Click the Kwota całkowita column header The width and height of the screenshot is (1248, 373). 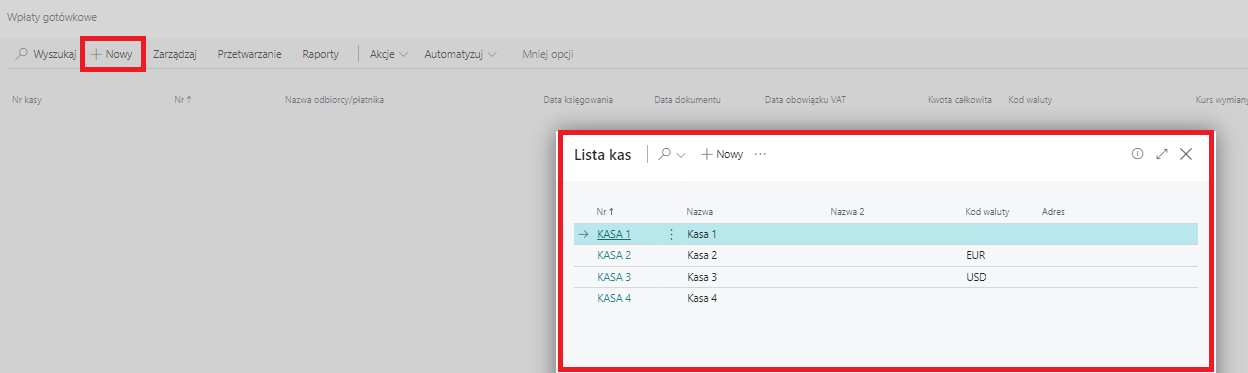point(960,100)
